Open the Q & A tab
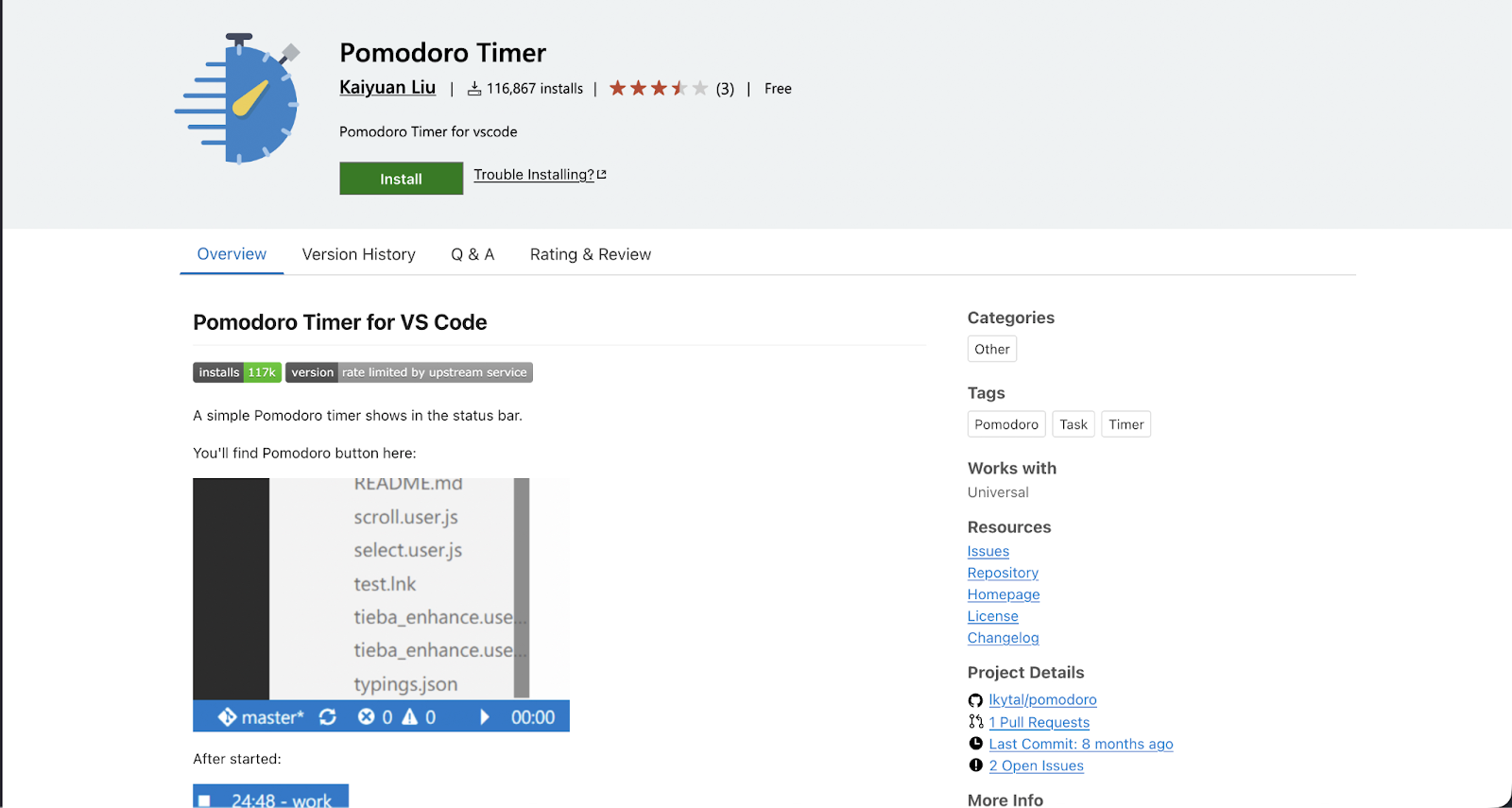The height and width of the screenshot is (808, 1512). point(472,254)
